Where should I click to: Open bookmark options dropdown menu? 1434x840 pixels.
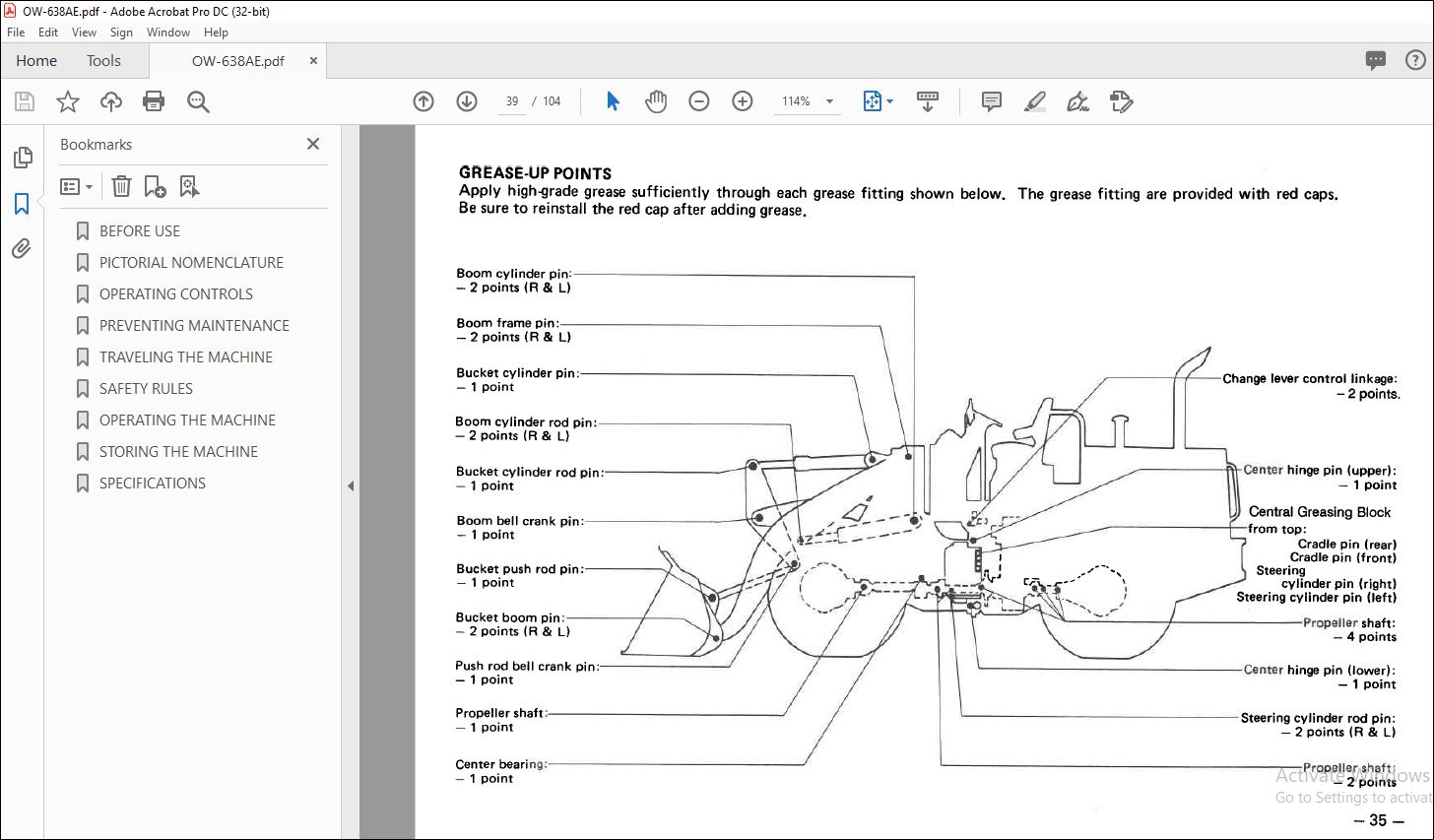[x=77, y=186]
